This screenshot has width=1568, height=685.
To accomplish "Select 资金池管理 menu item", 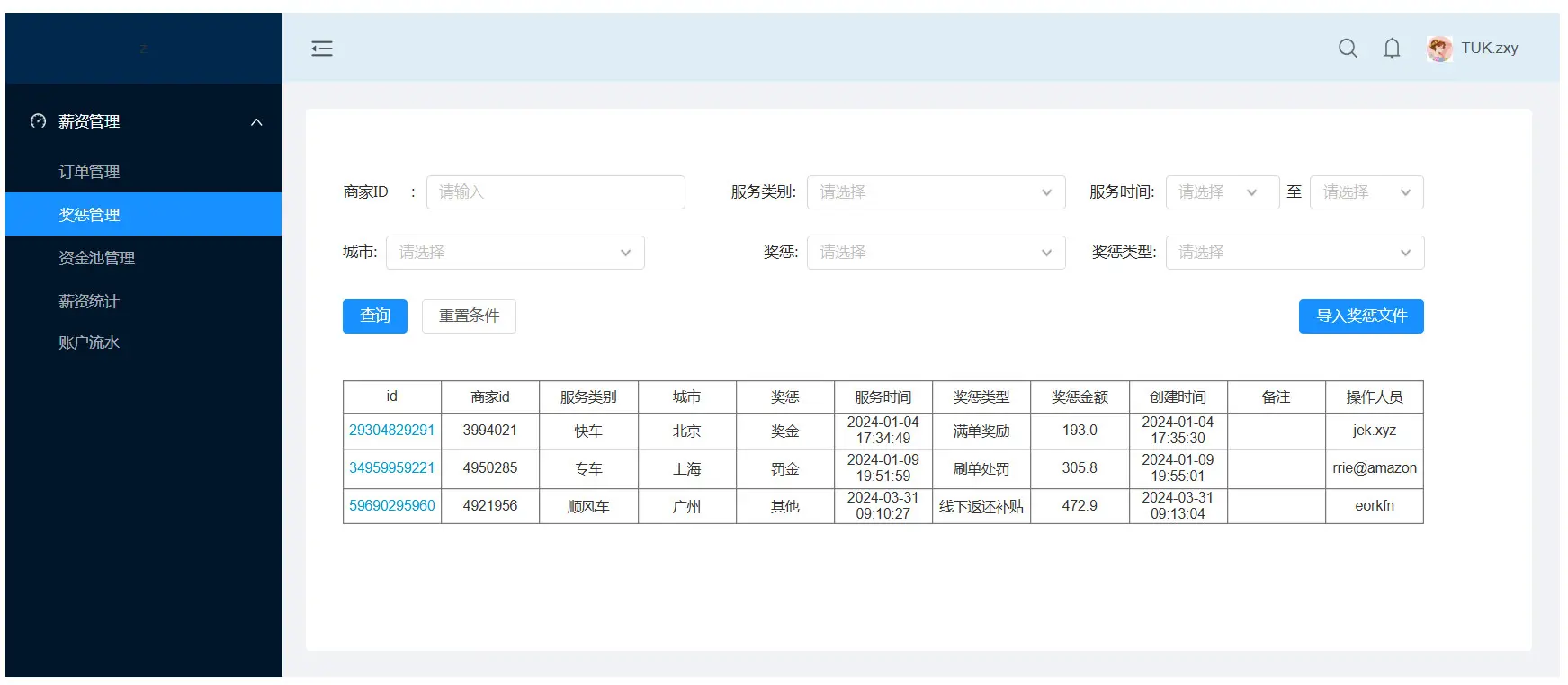I will click(96, 258).
